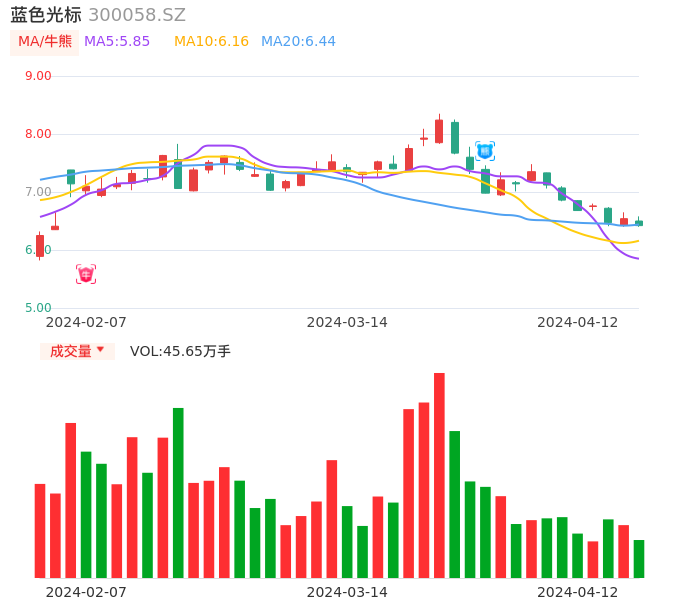Click the 2024-03-14 date under price chart
686x606 pixels.
pos(347,322)
